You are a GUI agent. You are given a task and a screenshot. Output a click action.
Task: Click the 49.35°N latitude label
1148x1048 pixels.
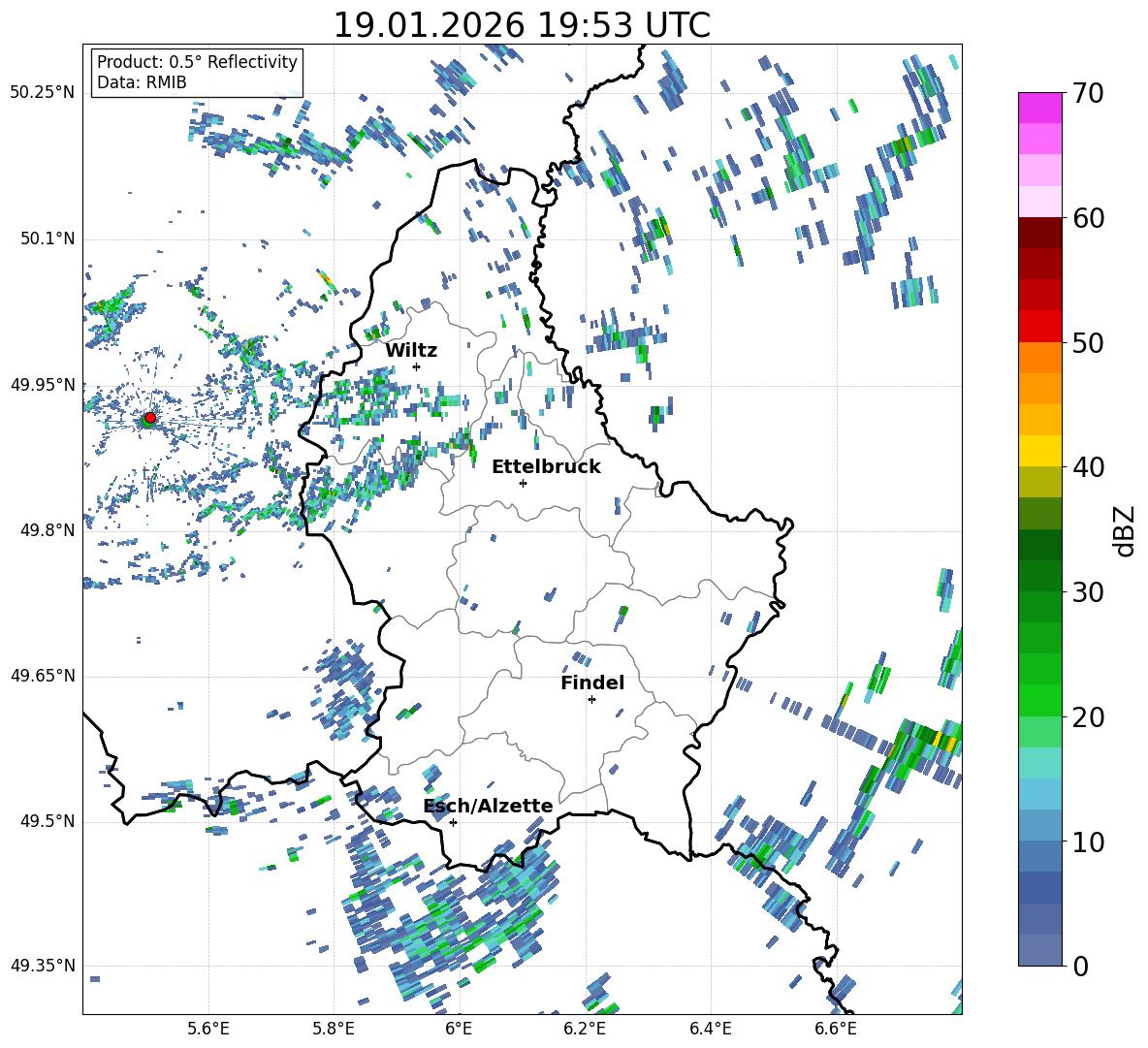43,967
